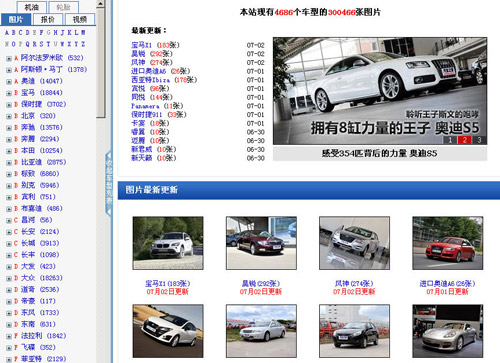500x363 pixels.
Task: Expand the 本田 (10254) node
Action: click(x=9, y=151)
